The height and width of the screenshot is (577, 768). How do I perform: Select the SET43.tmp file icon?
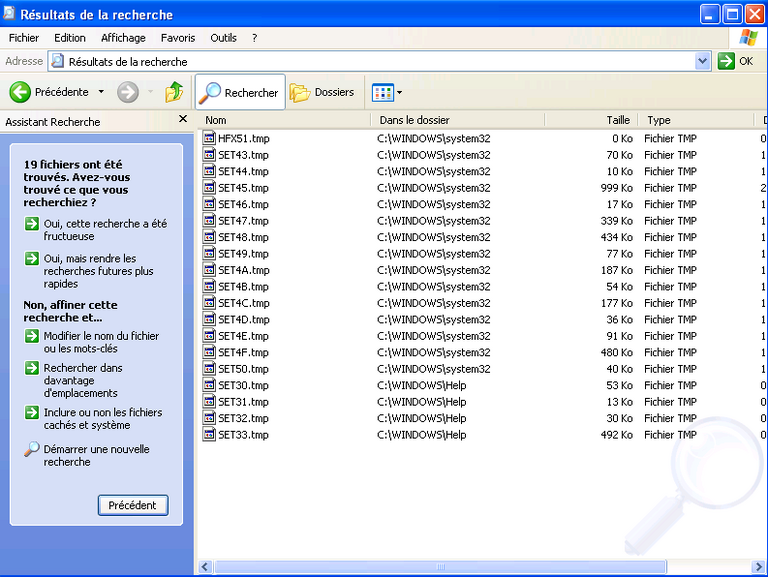pyautogui.click(x=209, y=155)
